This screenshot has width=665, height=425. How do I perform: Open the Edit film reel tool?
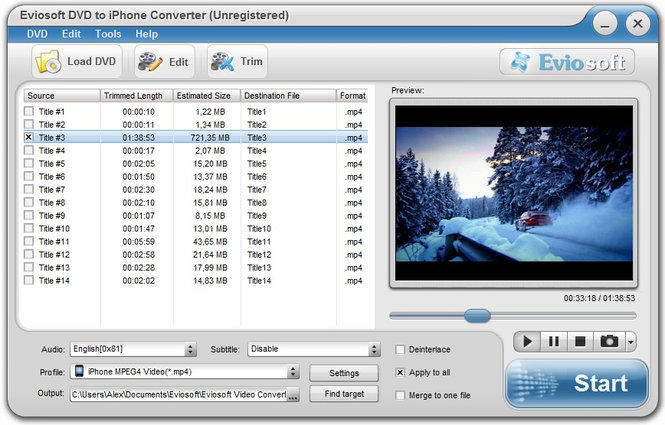point(165,62)
